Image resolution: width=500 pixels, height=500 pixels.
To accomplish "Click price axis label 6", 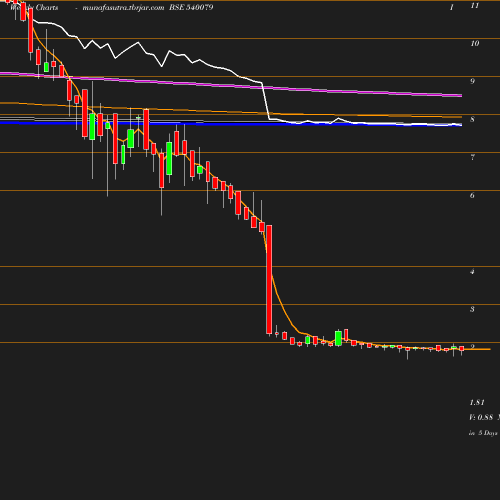I will pyautogui.click(x=472, y=195).
